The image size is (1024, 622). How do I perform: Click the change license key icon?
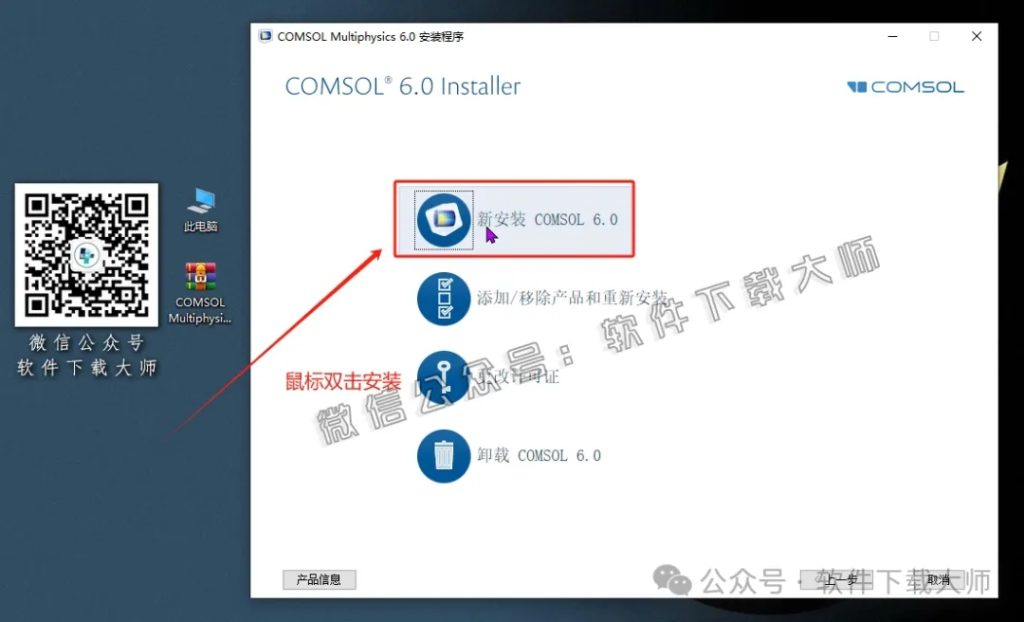coord(442,377)
